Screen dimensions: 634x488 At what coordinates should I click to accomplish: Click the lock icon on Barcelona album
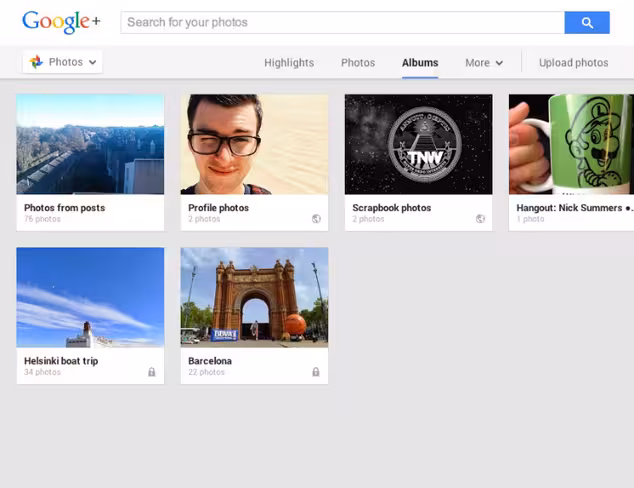316,372
